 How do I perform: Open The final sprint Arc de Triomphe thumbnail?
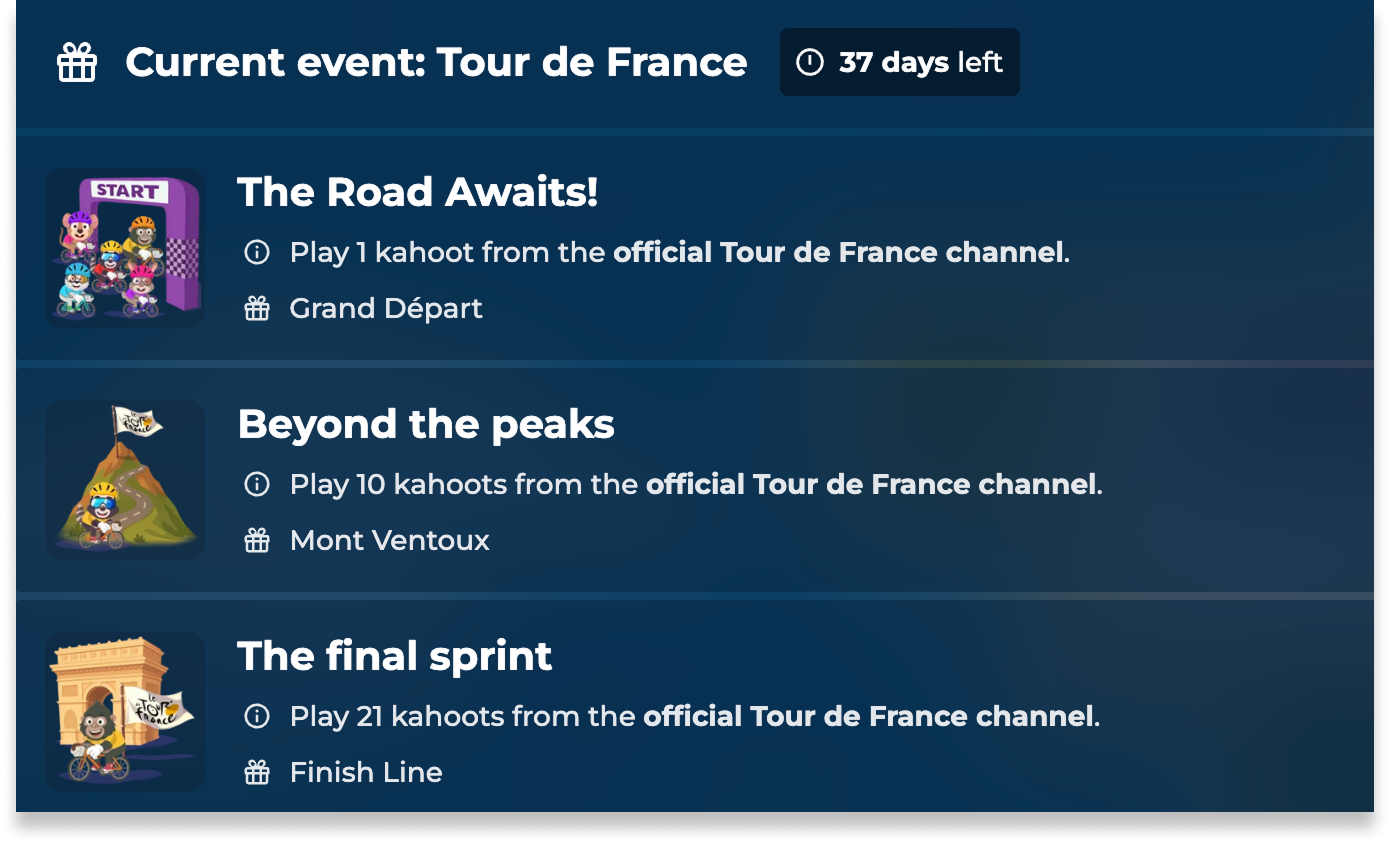tap(125, 711)
